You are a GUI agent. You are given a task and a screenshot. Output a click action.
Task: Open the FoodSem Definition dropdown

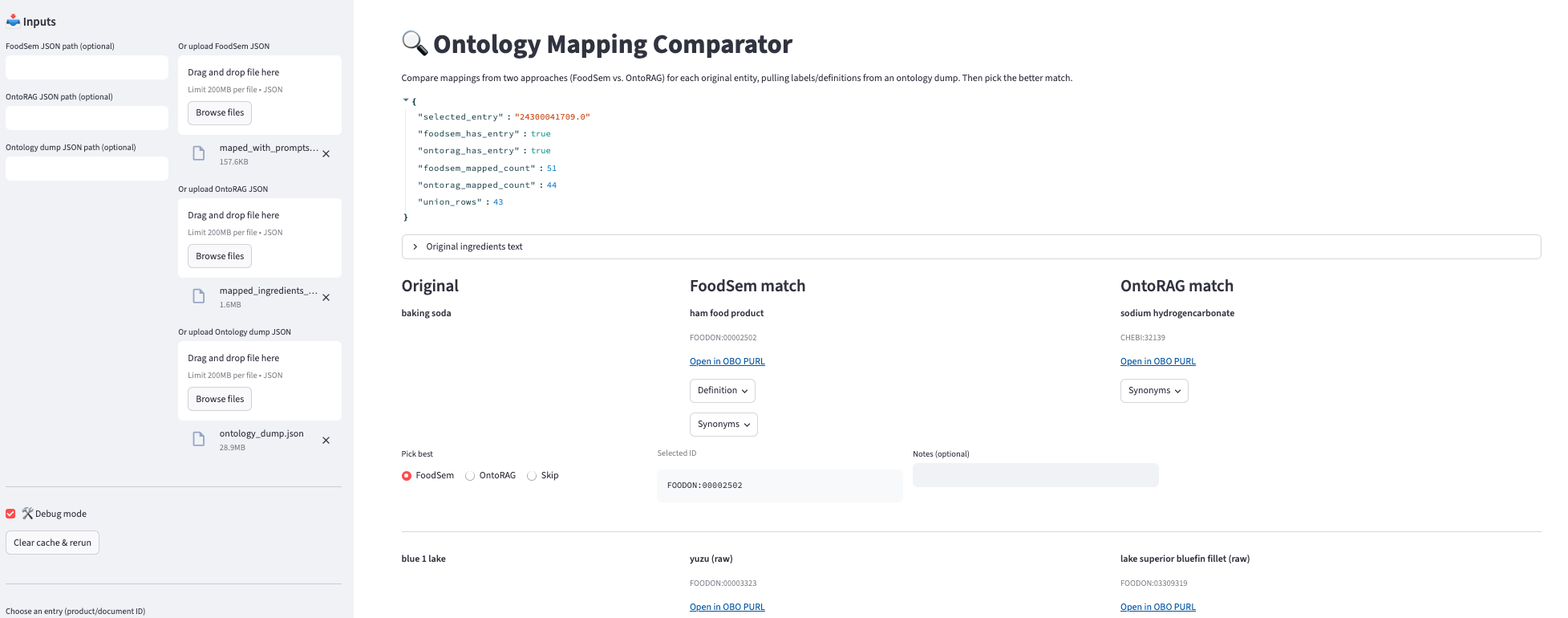[x=722, y=391]
